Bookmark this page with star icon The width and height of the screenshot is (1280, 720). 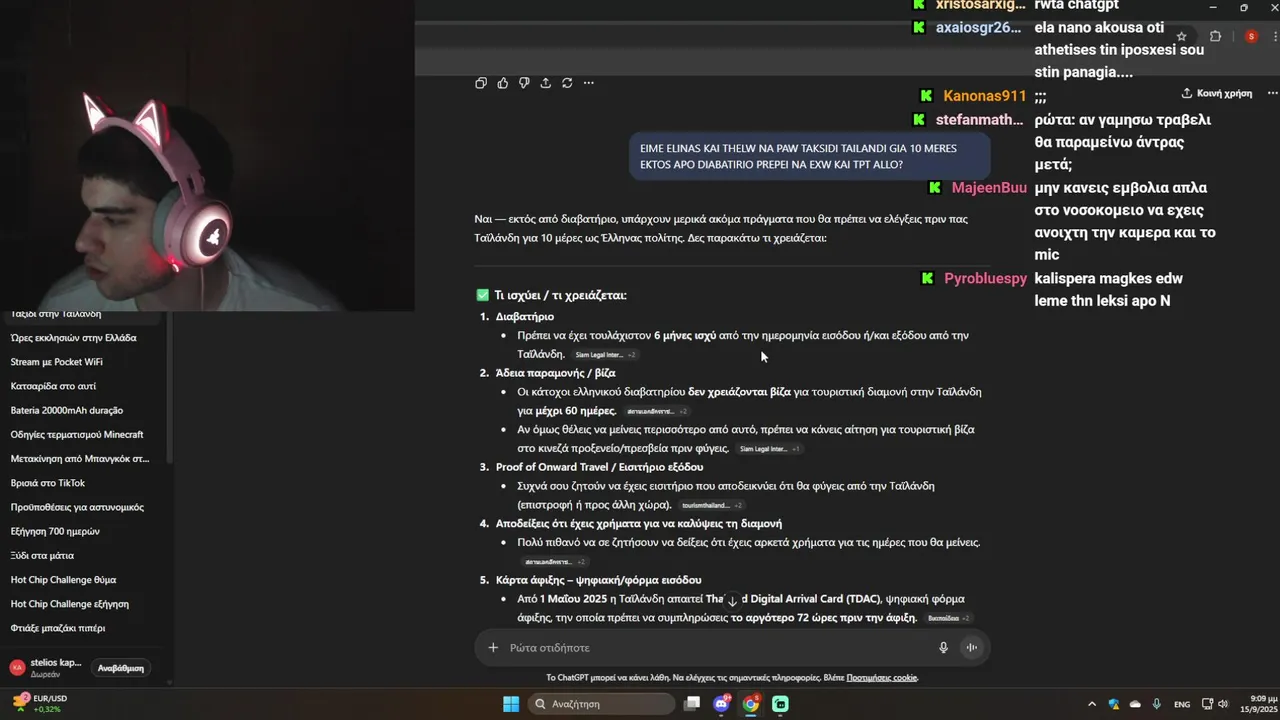(1181, 36)
